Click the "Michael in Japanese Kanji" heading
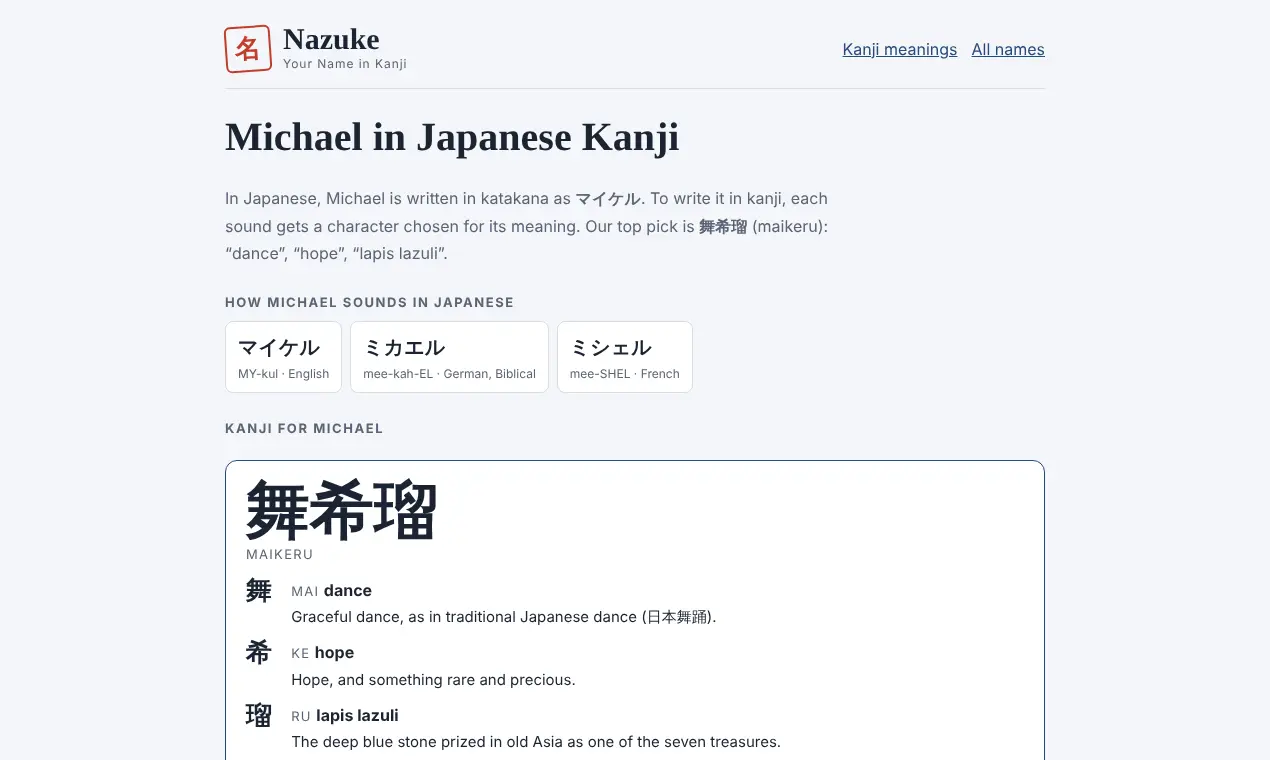Screen dimensions: 1270x760 click(x=452, y=137)
